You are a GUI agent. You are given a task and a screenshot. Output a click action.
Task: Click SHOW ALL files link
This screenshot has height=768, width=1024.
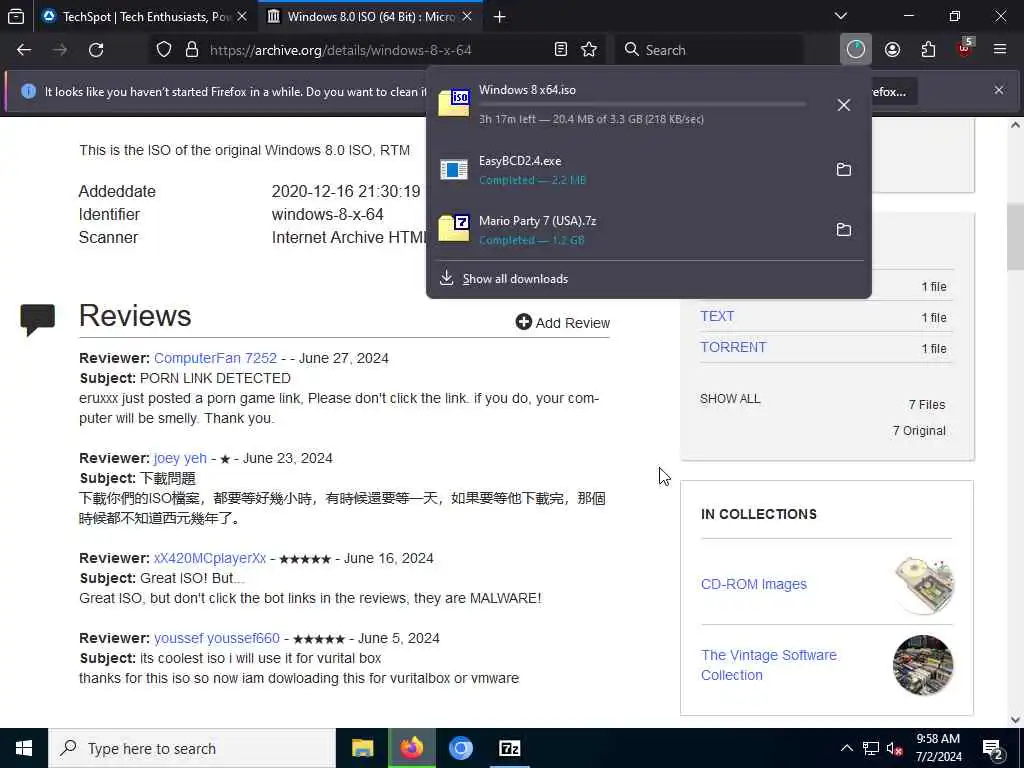(x=730, y=398)
